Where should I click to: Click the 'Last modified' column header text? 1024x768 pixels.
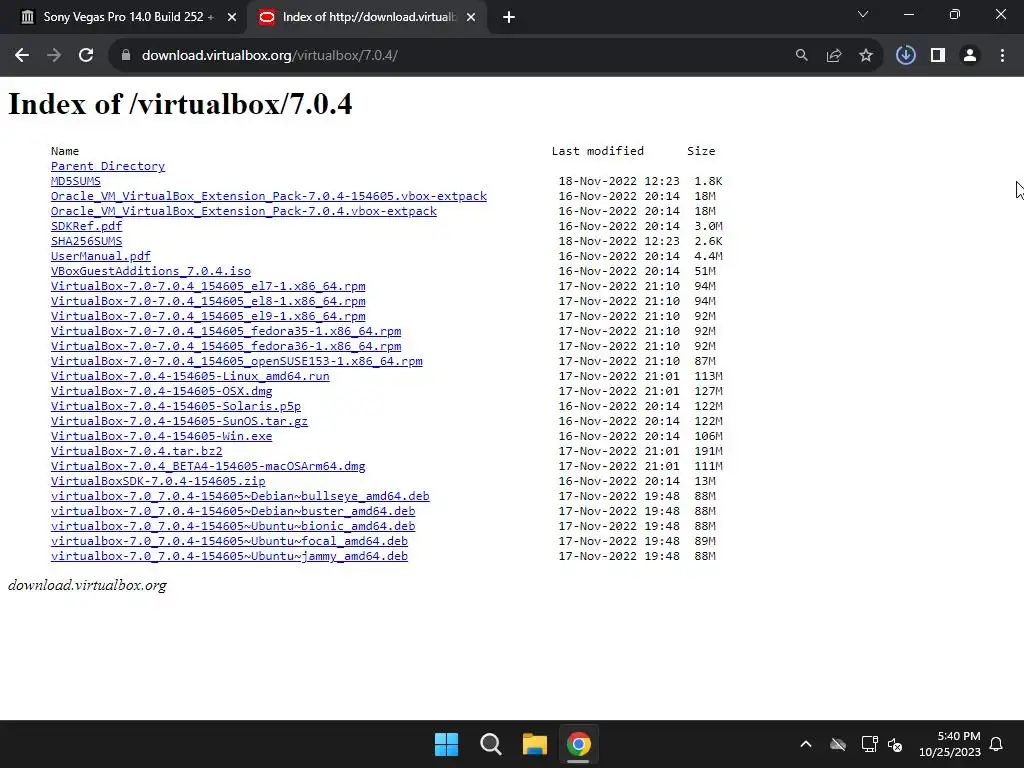[598, 151]
